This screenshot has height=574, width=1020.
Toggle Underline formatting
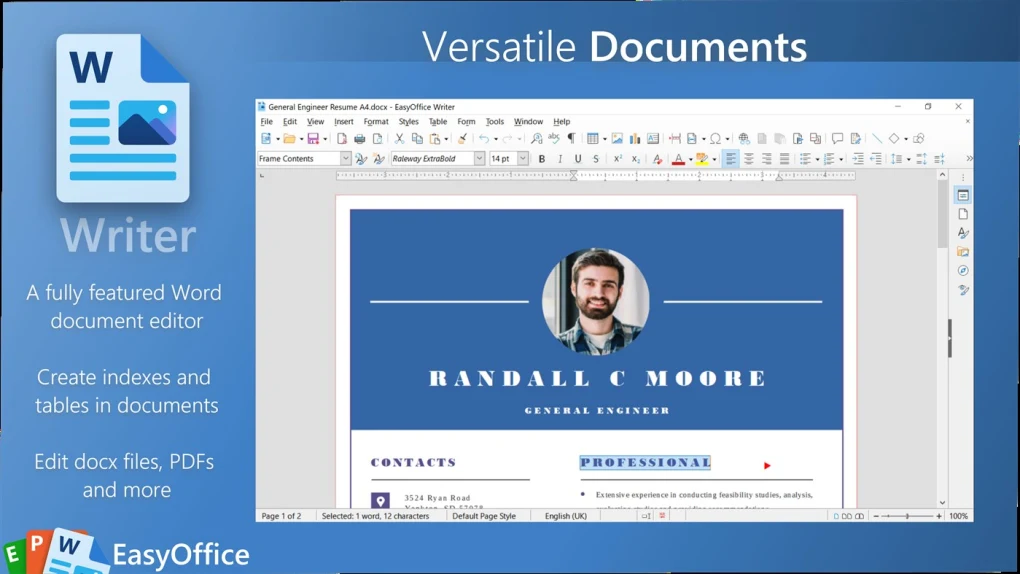tap(577, 159)
